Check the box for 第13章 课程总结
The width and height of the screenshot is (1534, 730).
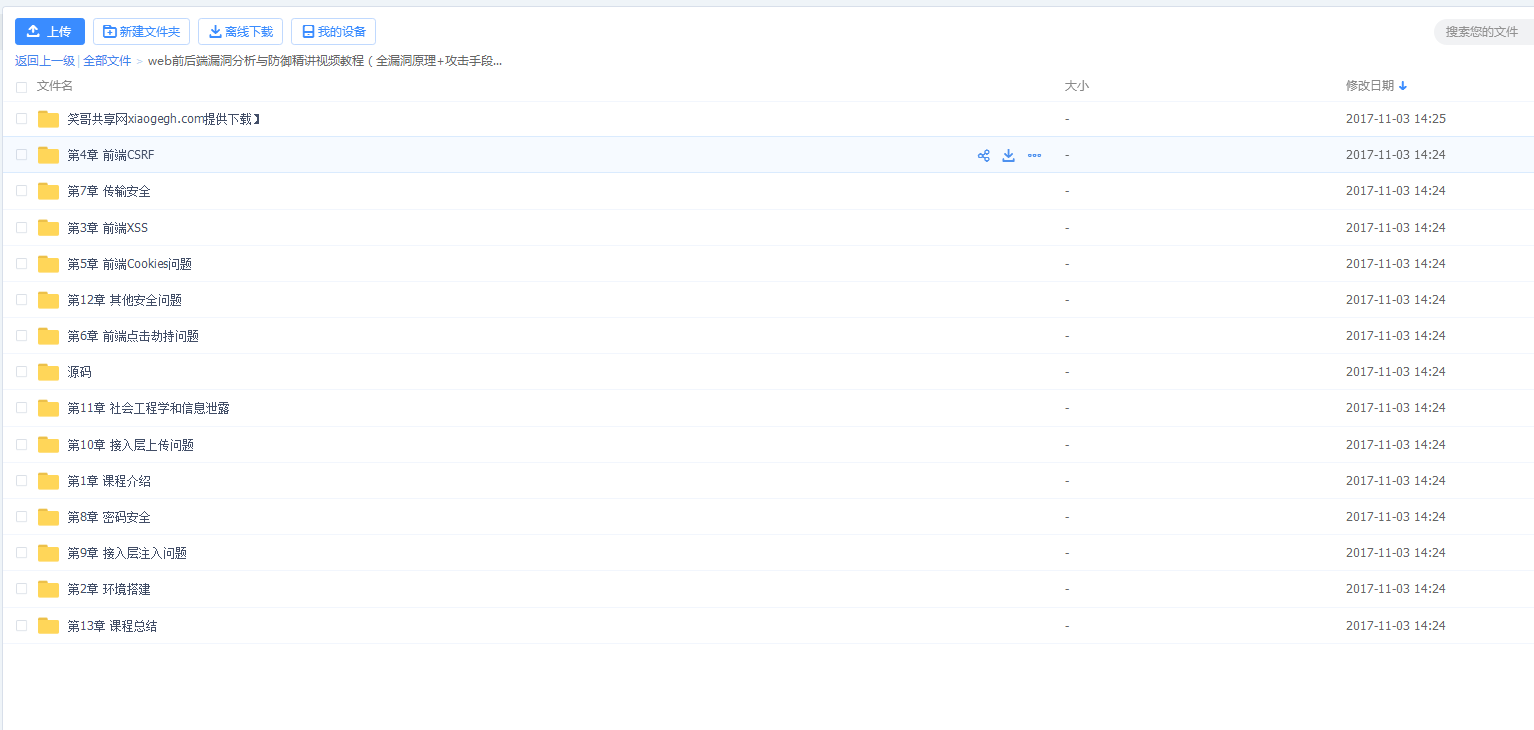21,626
